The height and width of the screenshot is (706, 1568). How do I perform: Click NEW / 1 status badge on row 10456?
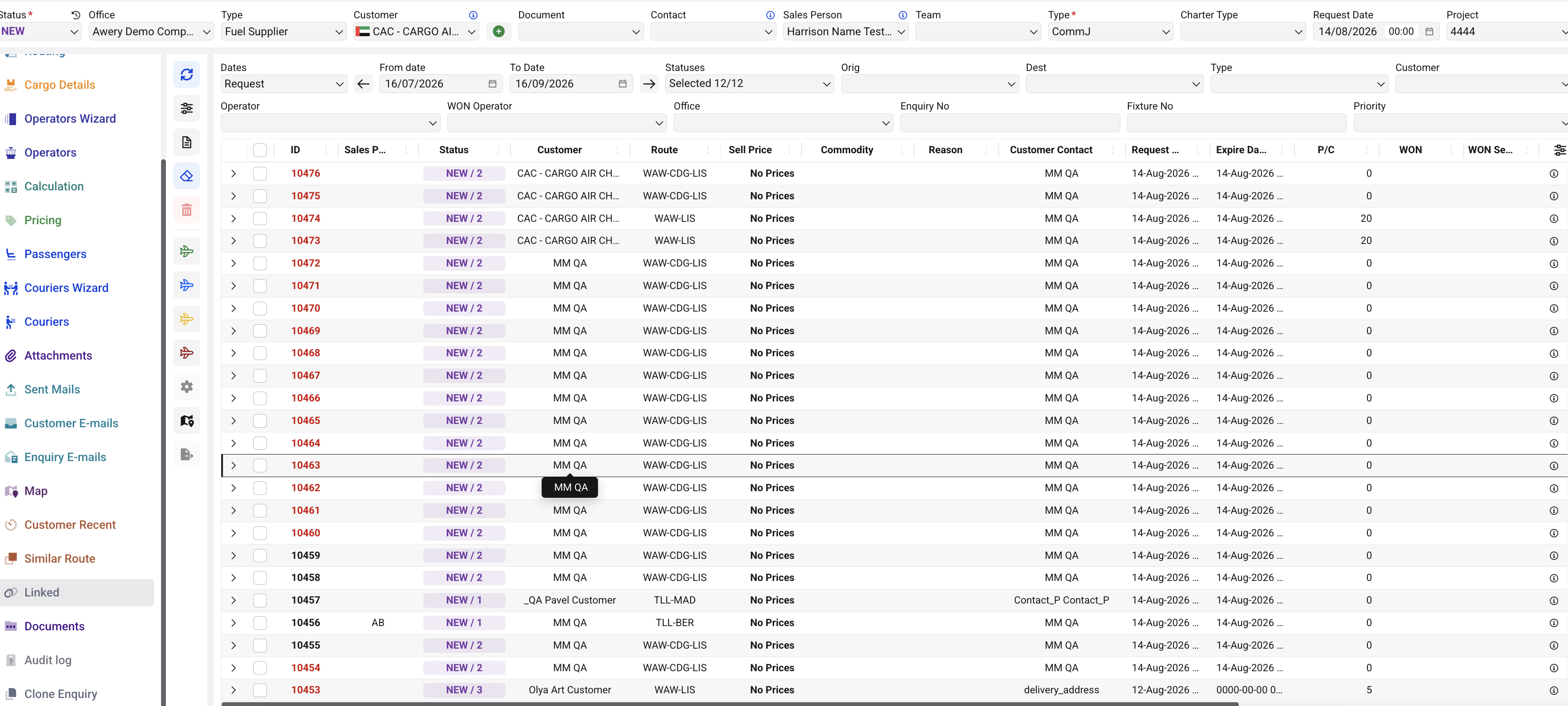click(x=464, y=622)
